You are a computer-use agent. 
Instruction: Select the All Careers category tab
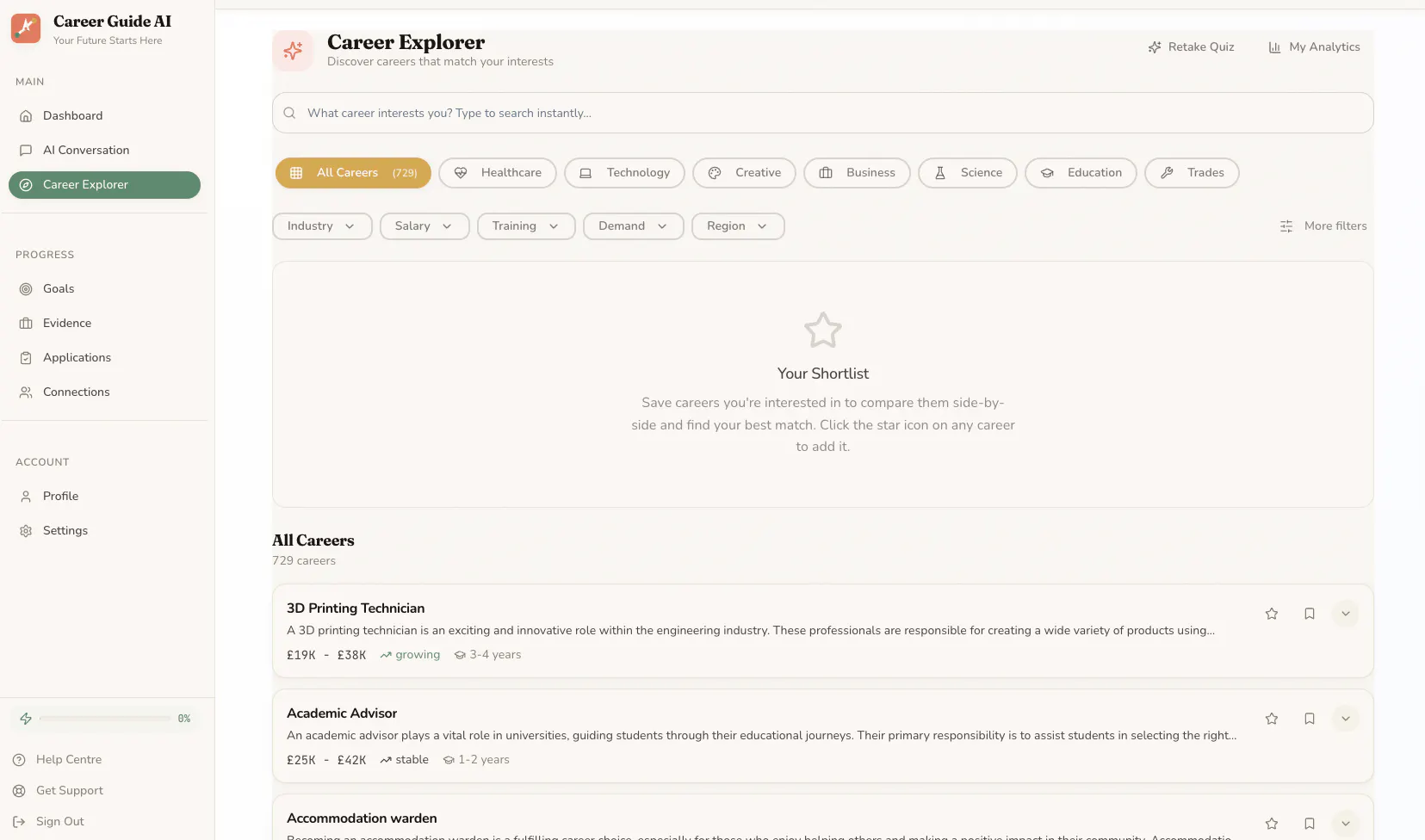353,173
